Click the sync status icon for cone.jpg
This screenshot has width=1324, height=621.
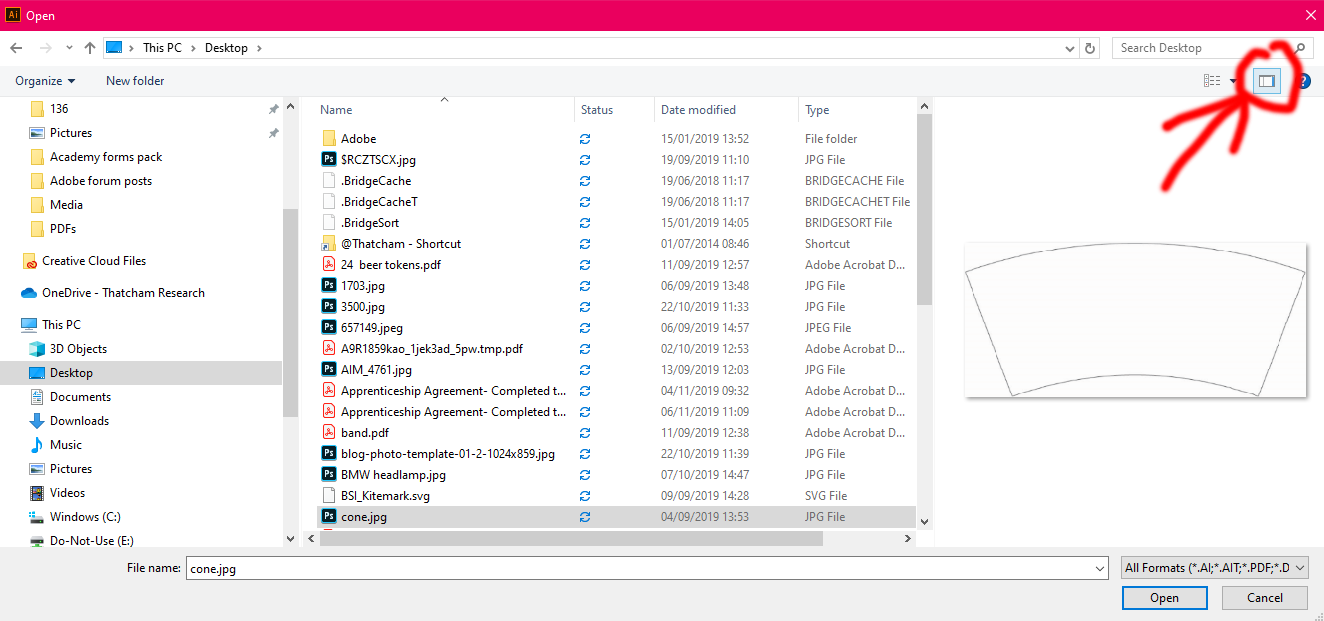click(585, 516)
